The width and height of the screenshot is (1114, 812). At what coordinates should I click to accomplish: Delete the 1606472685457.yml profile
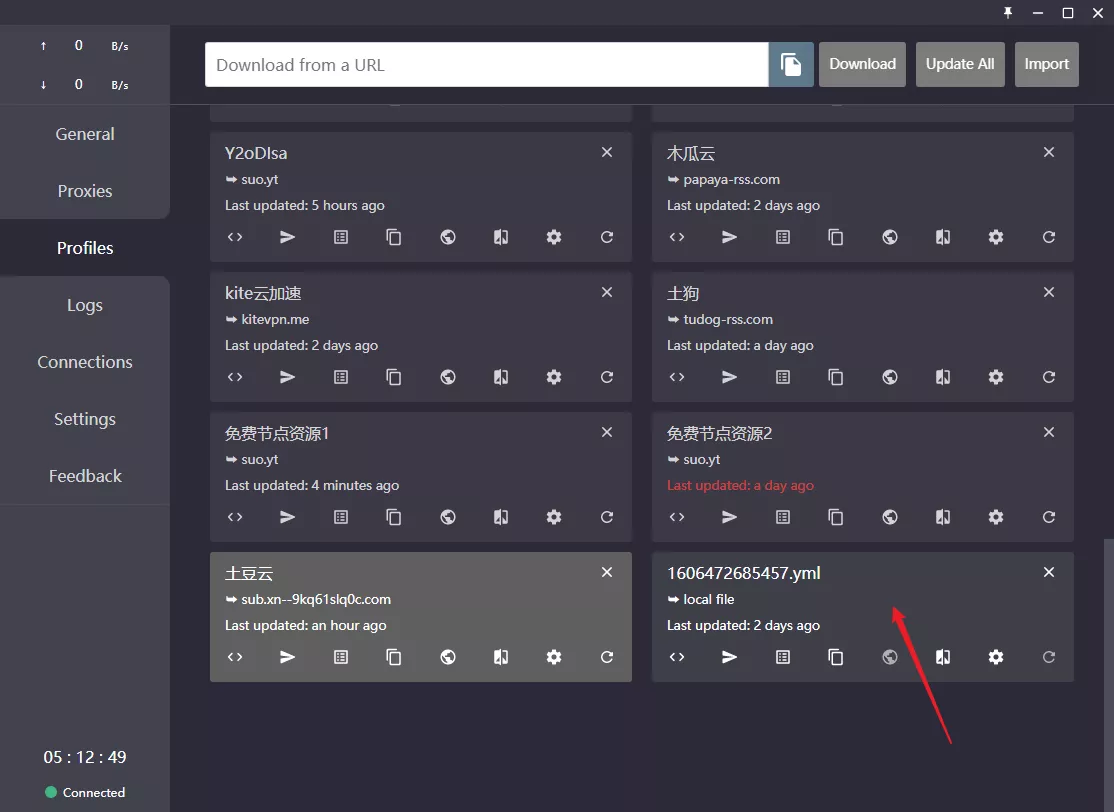1049,572
